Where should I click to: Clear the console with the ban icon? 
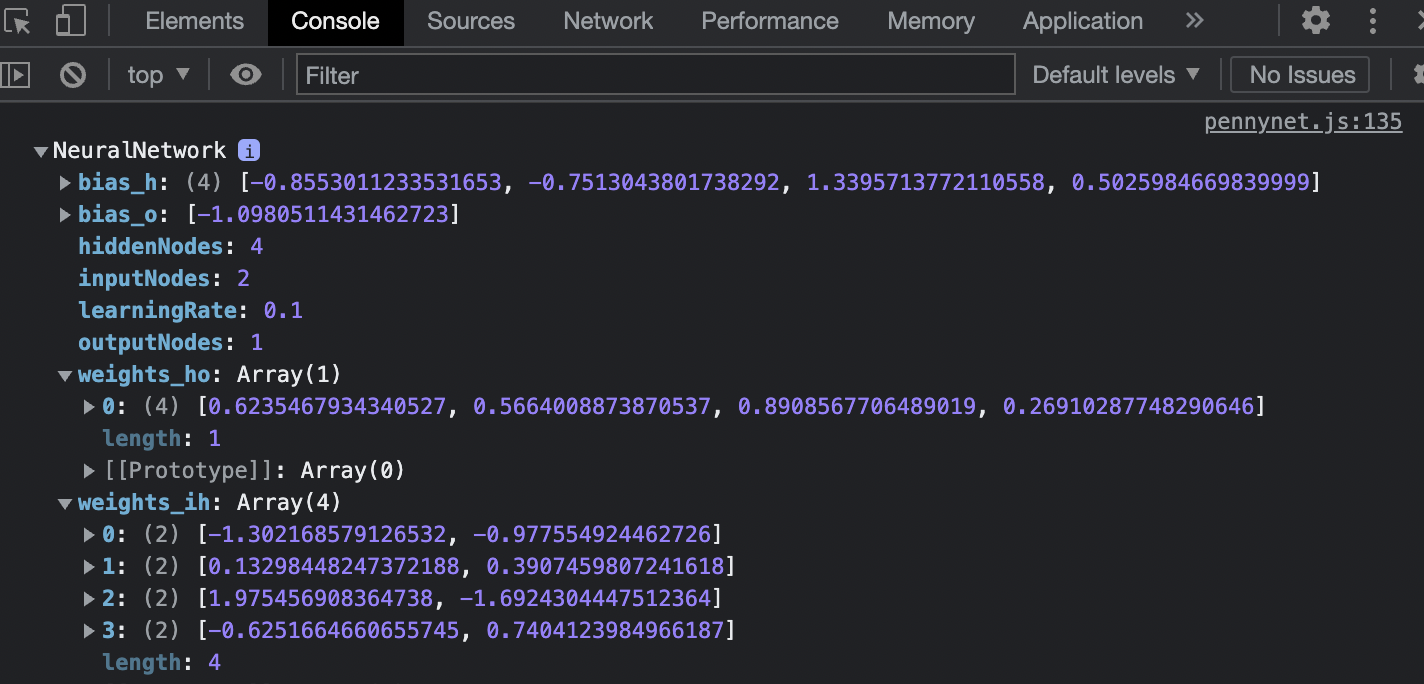coord(73,75)
